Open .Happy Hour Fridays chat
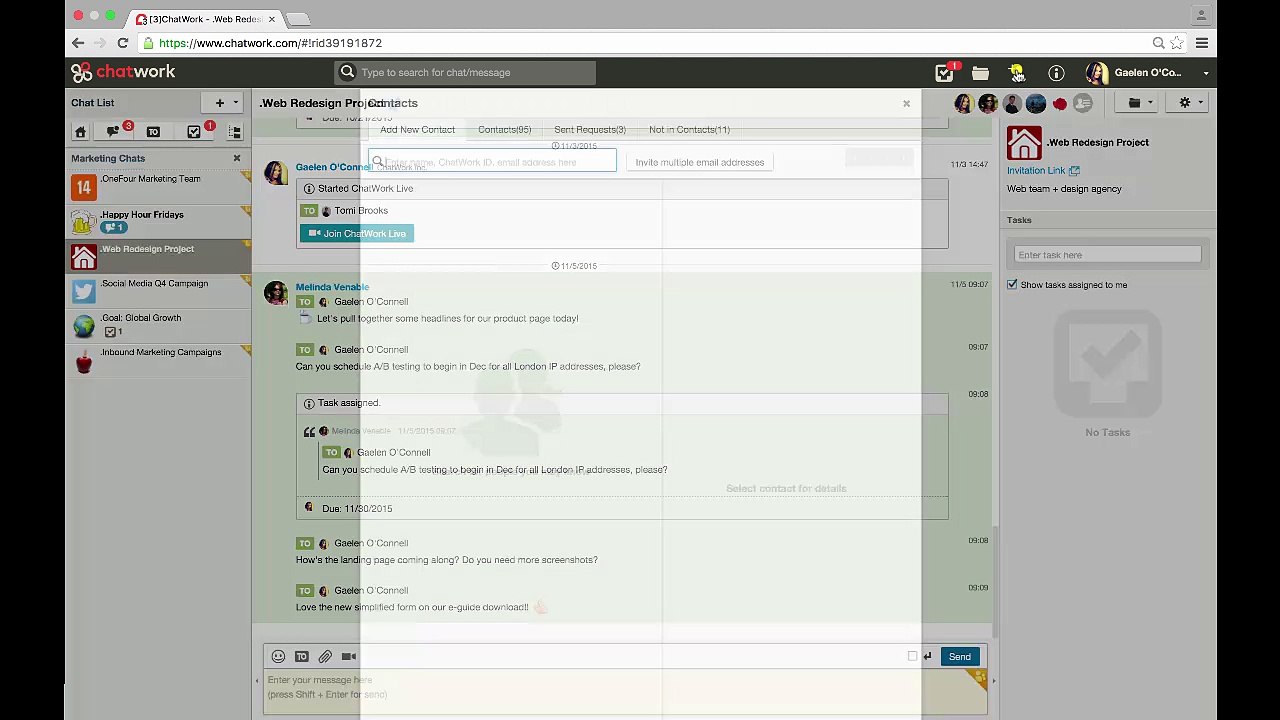Viewport: 1280px width, 720px height. coord(158,221)
